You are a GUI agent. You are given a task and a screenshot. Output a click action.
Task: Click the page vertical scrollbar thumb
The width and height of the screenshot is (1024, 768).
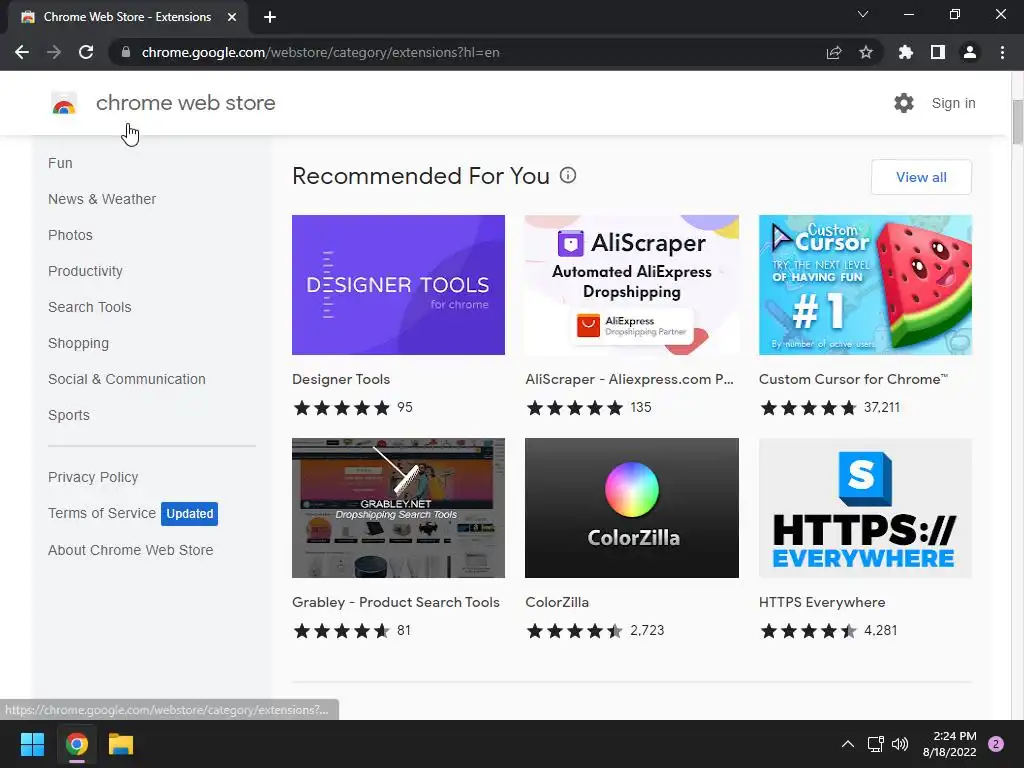click(1017, 122)
